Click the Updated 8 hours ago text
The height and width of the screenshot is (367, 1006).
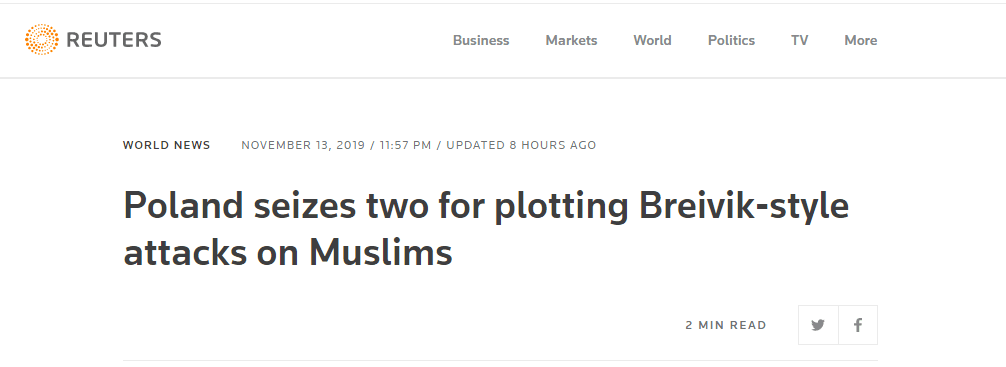click(521, 145)
